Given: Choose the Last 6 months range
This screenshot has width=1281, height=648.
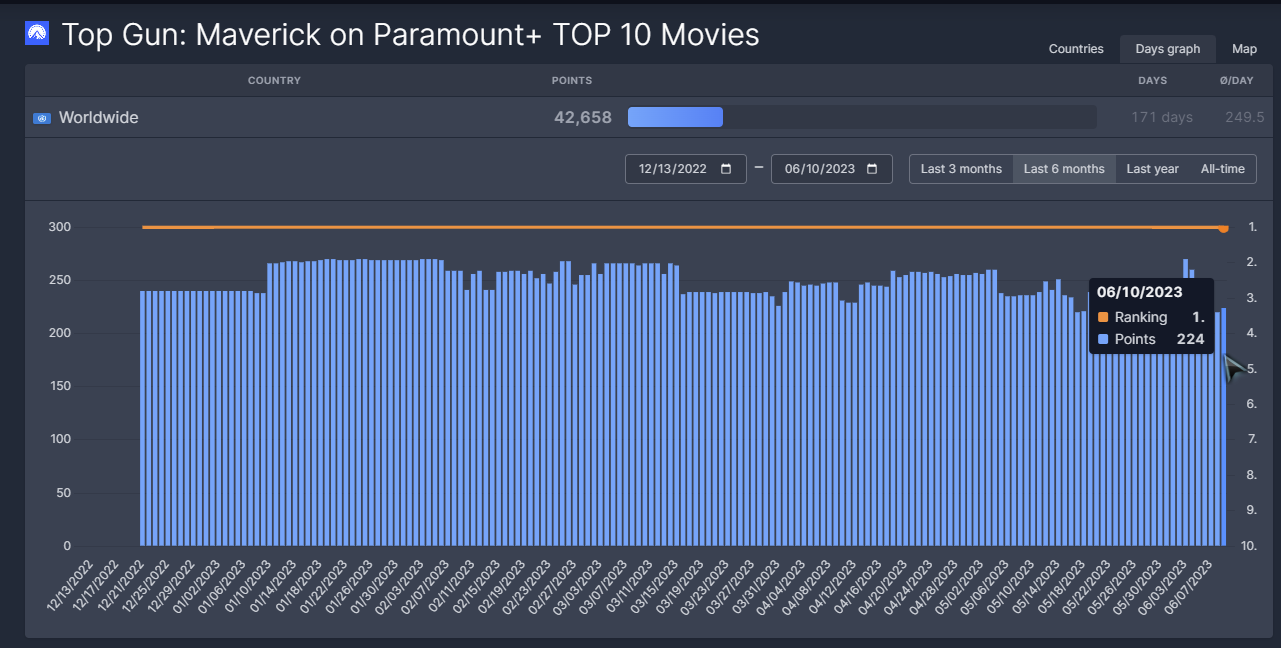Looking at the screenshot, I should click(x=1064, y=169).
